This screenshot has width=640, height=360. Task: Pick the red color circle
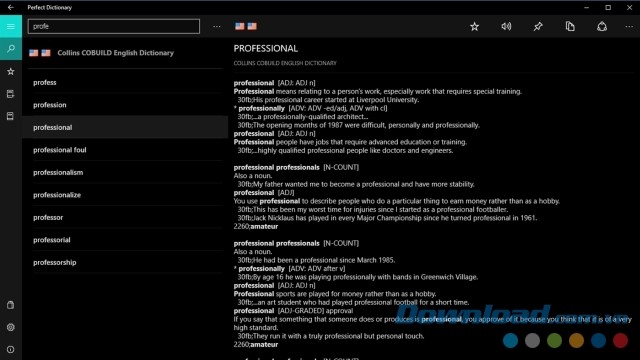620,340
